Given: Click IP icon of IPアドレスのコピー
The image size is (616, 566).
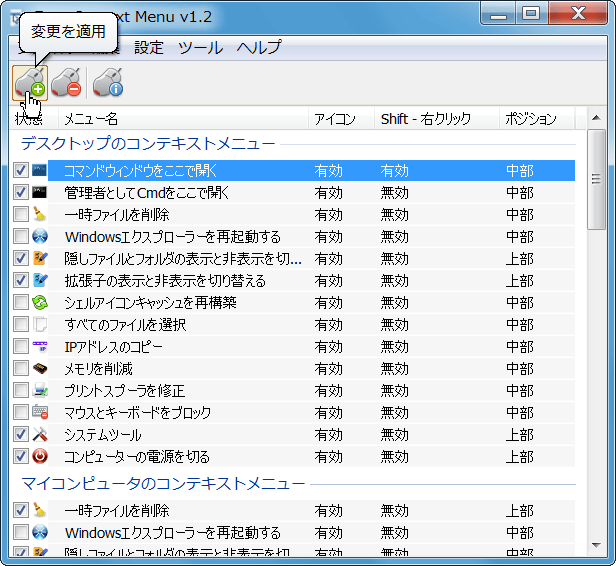Looking at the screenshot, I should click(x=40, y=346).
